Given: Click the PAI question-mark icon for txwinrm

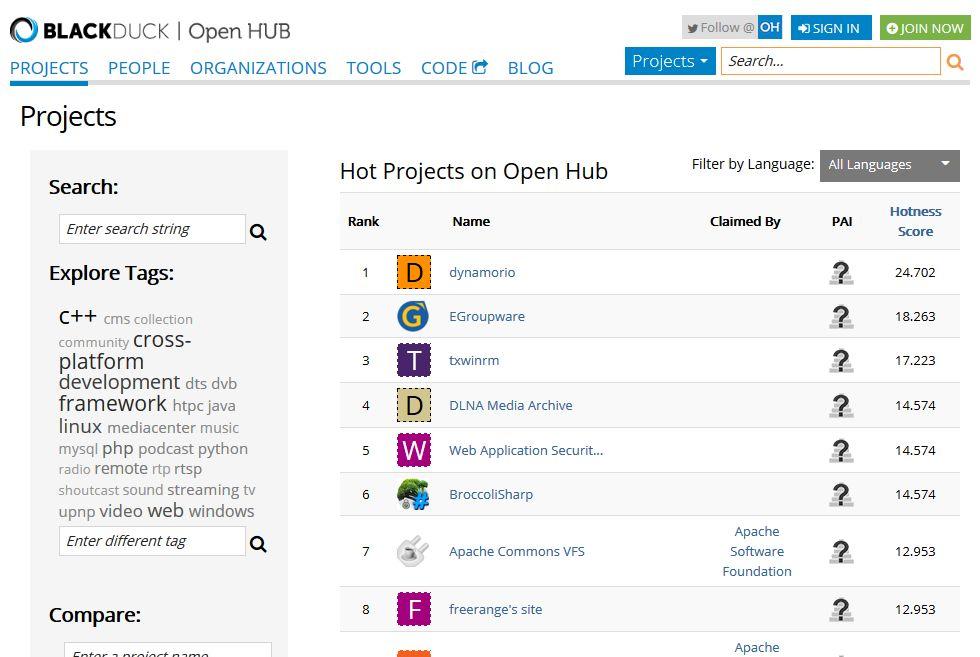Looking at the screenshot, I should [x=841, y=361].
